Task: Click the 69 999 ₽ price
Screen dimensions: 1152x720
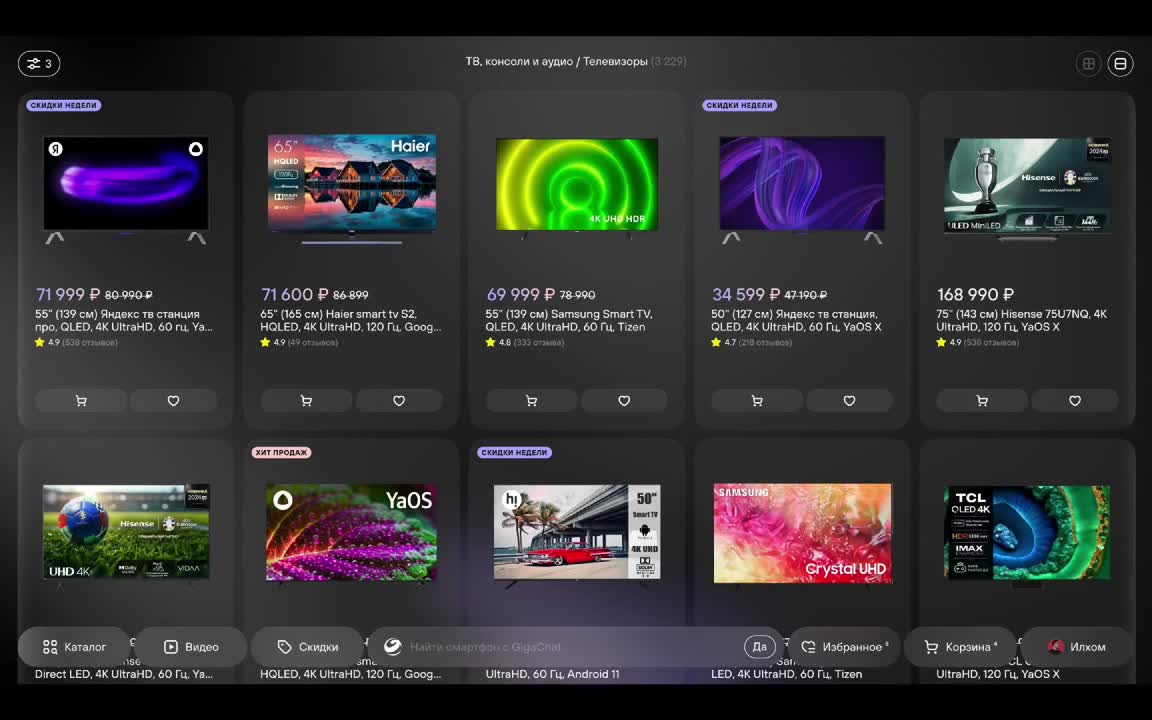Action: (520, 295)
